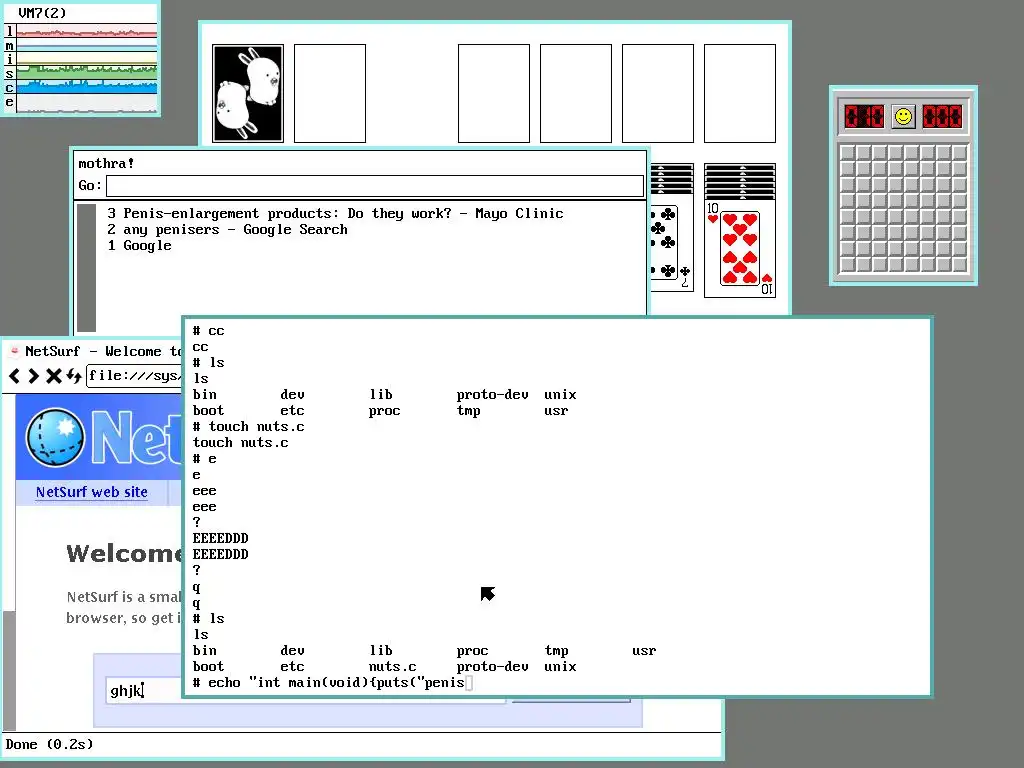Select the Mayo Clinic history entry in mothra

[335, 214]
